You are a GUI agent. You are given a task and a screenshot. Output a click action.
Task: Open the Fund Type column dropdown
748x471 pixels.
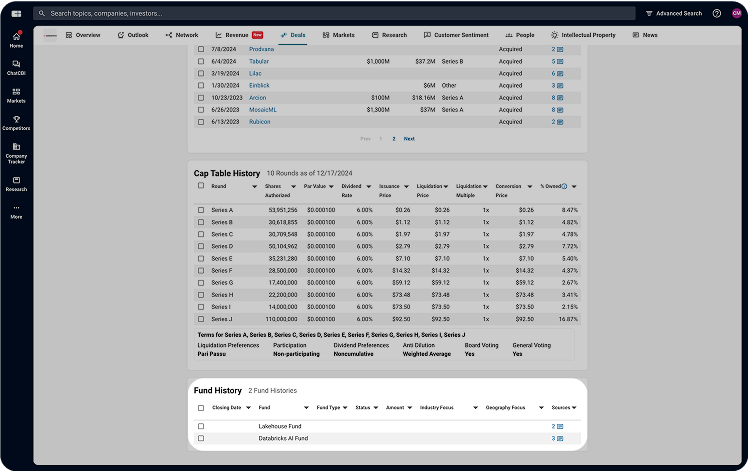[346, 408]
